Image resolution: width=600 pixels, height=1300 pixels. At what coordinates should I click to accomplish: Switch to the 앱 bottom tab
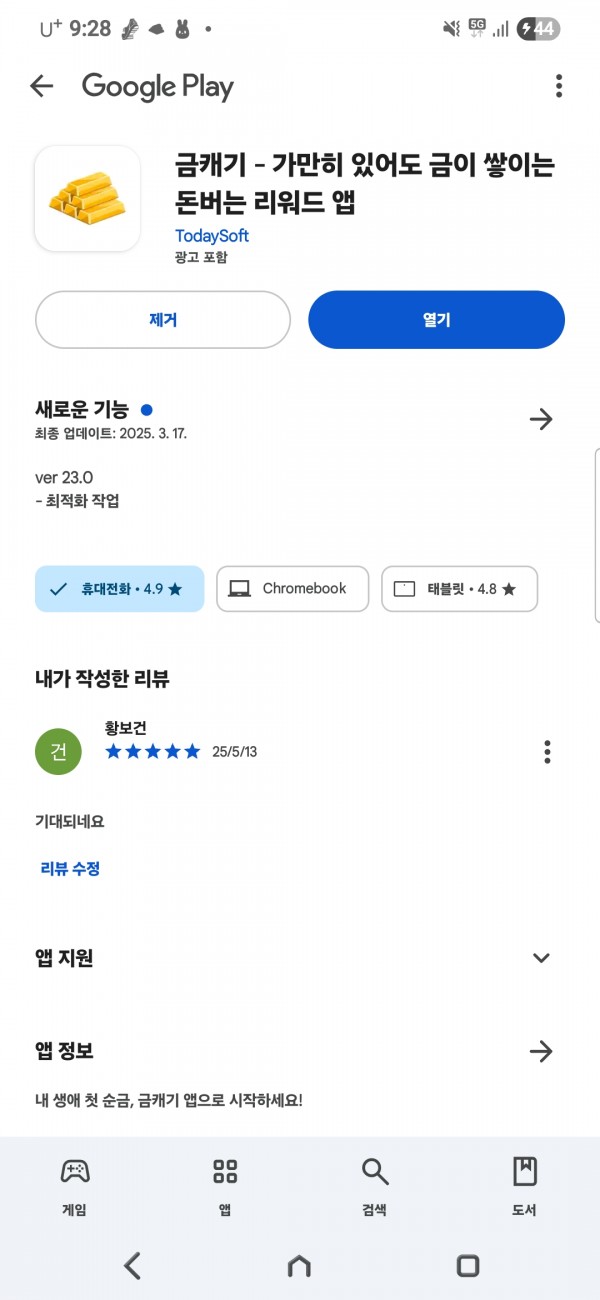pos(225,1187)
